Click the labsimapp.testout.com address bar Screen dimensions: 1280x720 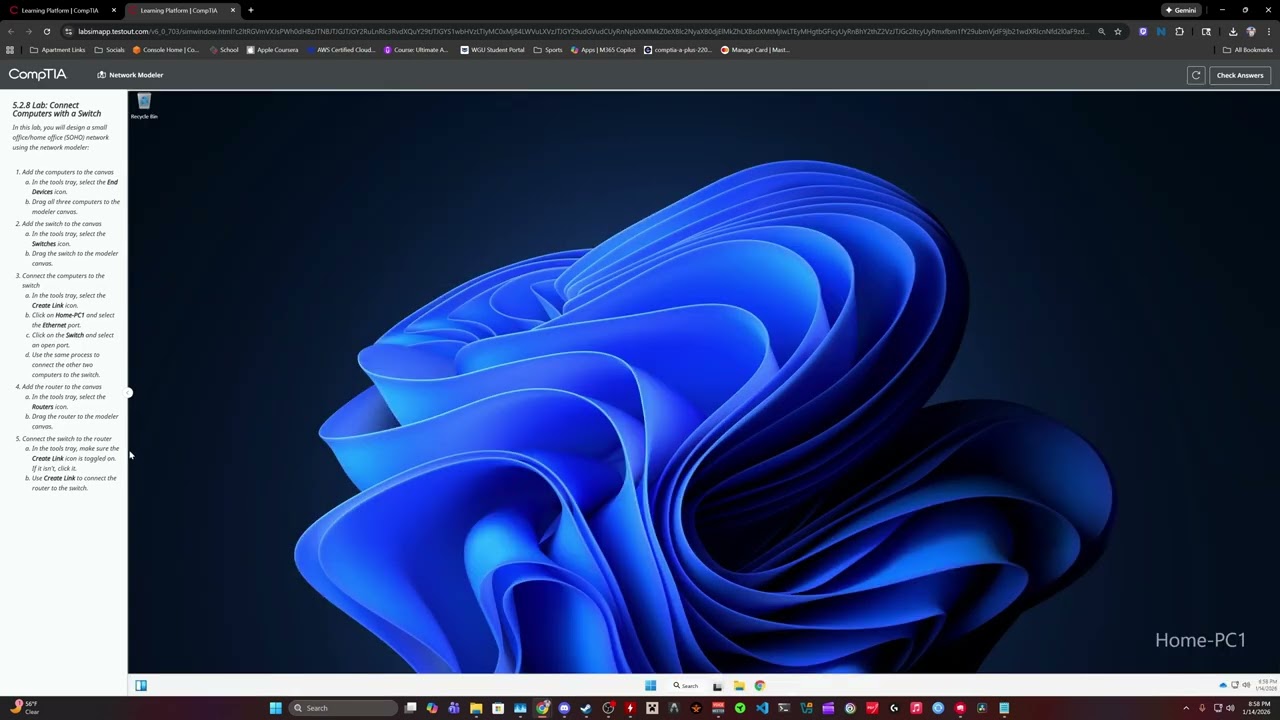[580, 31]
